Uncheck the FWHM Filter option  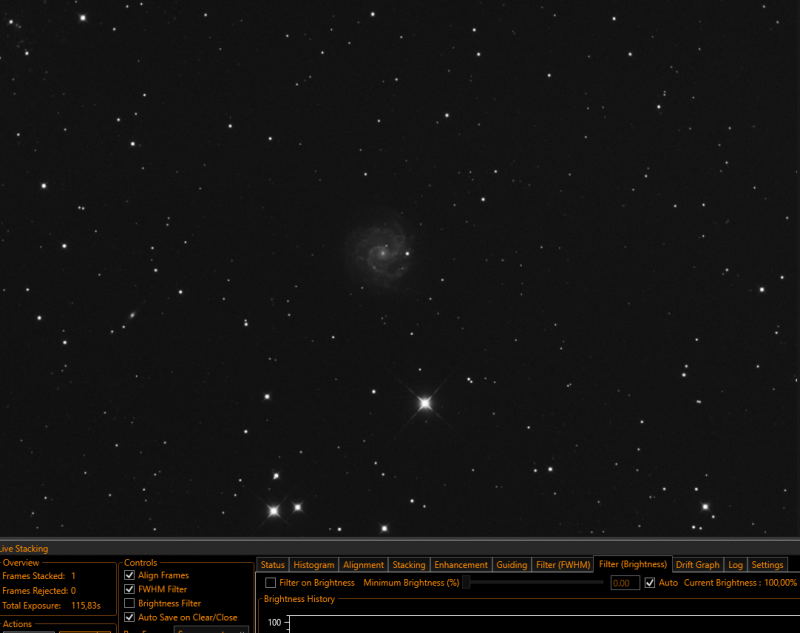(x=130, y=589)
